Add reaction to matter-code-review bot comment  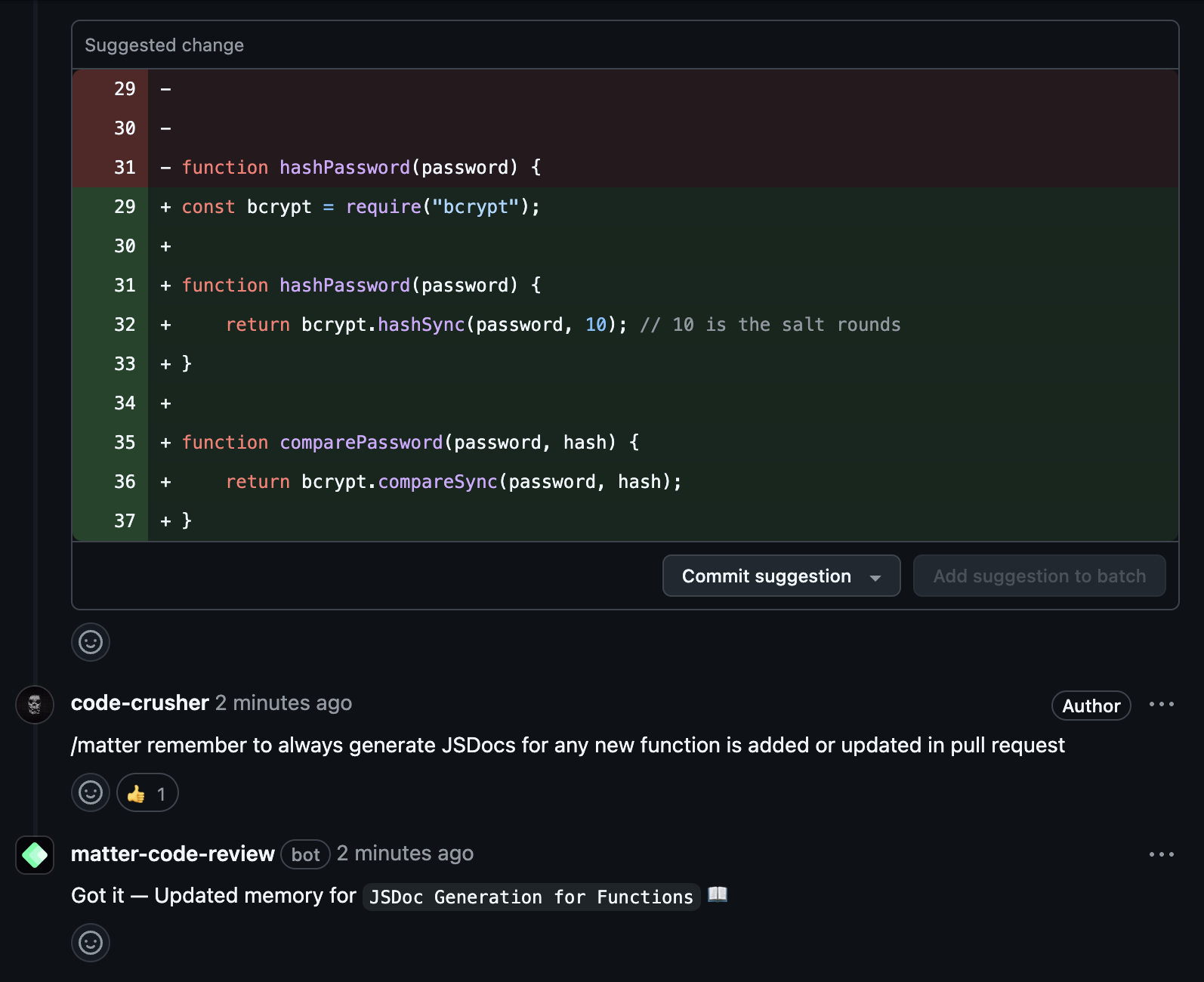point(91,943)
